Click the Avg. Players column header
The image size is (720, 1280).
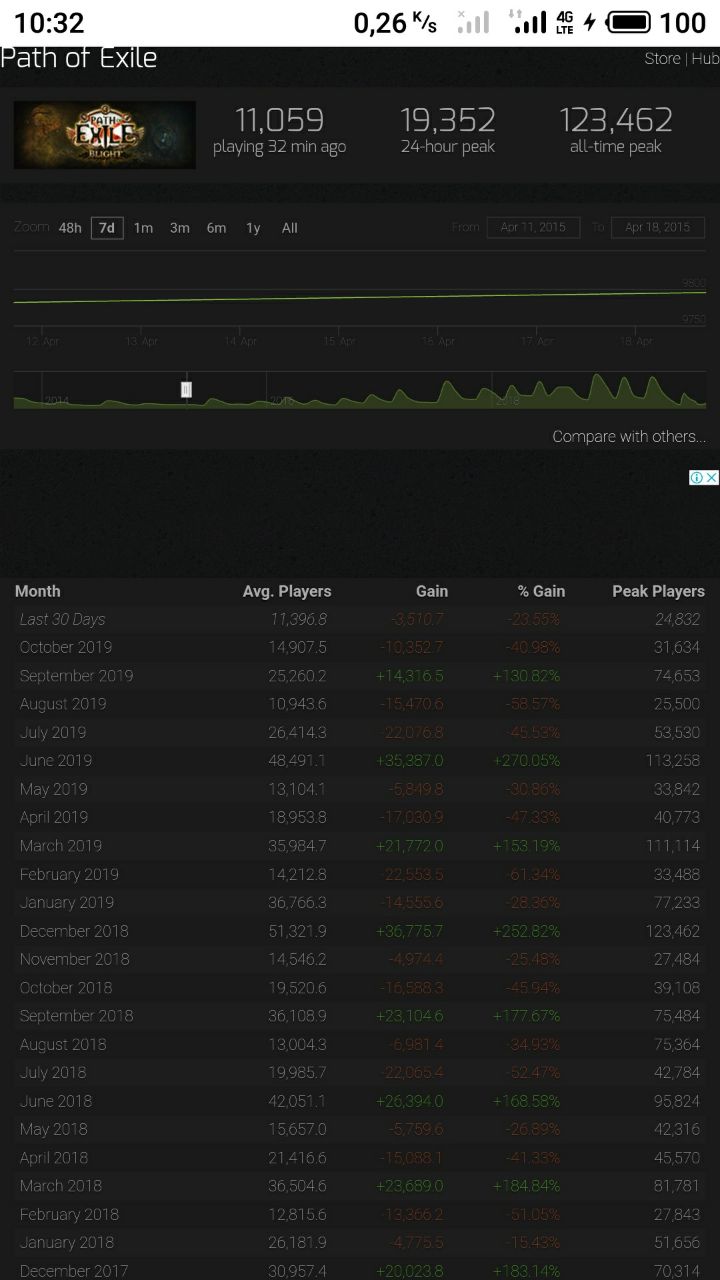[x=287, y=591]
